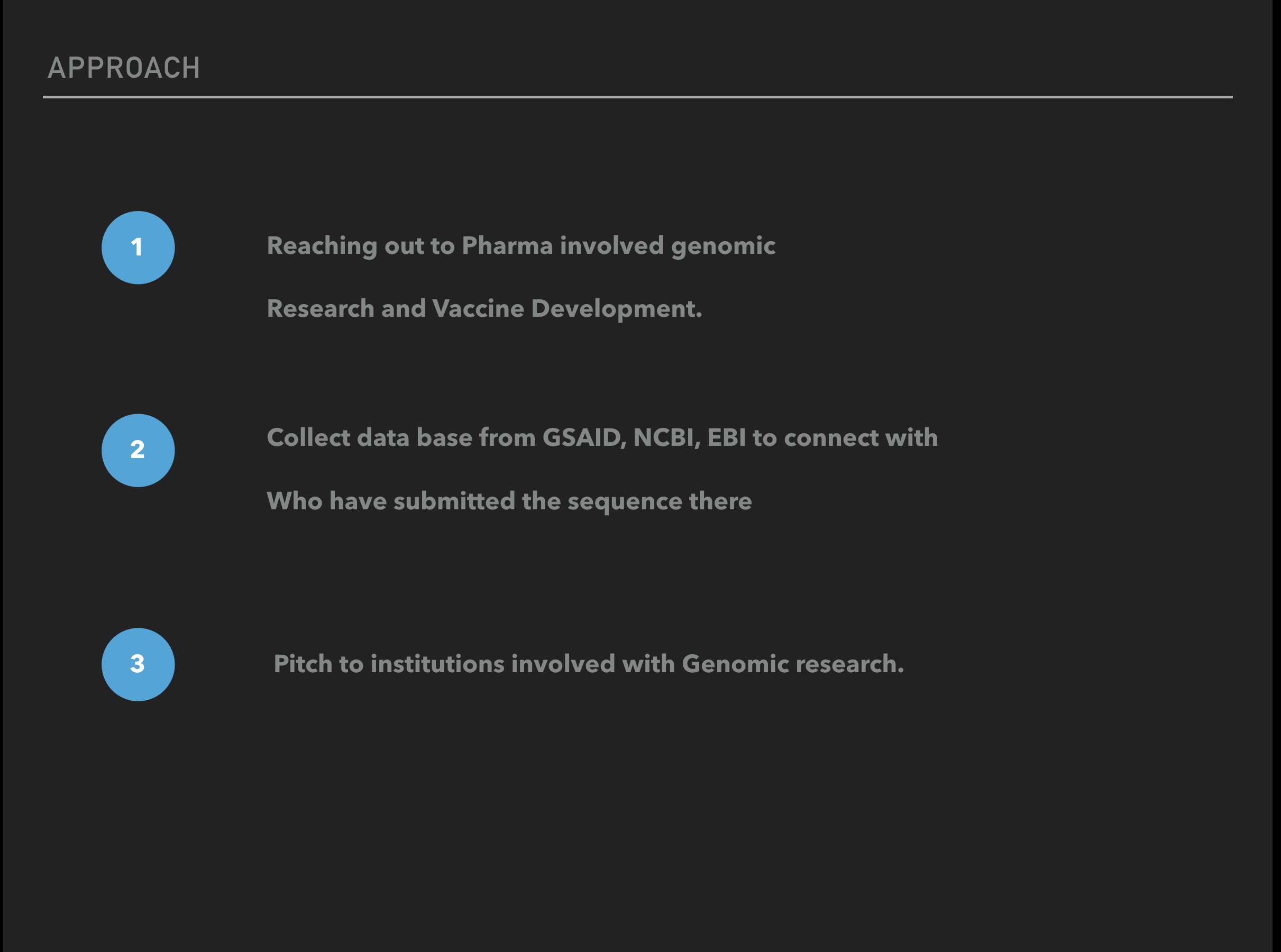Click the divider line under APPROACH title
This screenshot has height=952, width=1281.
(637, 97)
